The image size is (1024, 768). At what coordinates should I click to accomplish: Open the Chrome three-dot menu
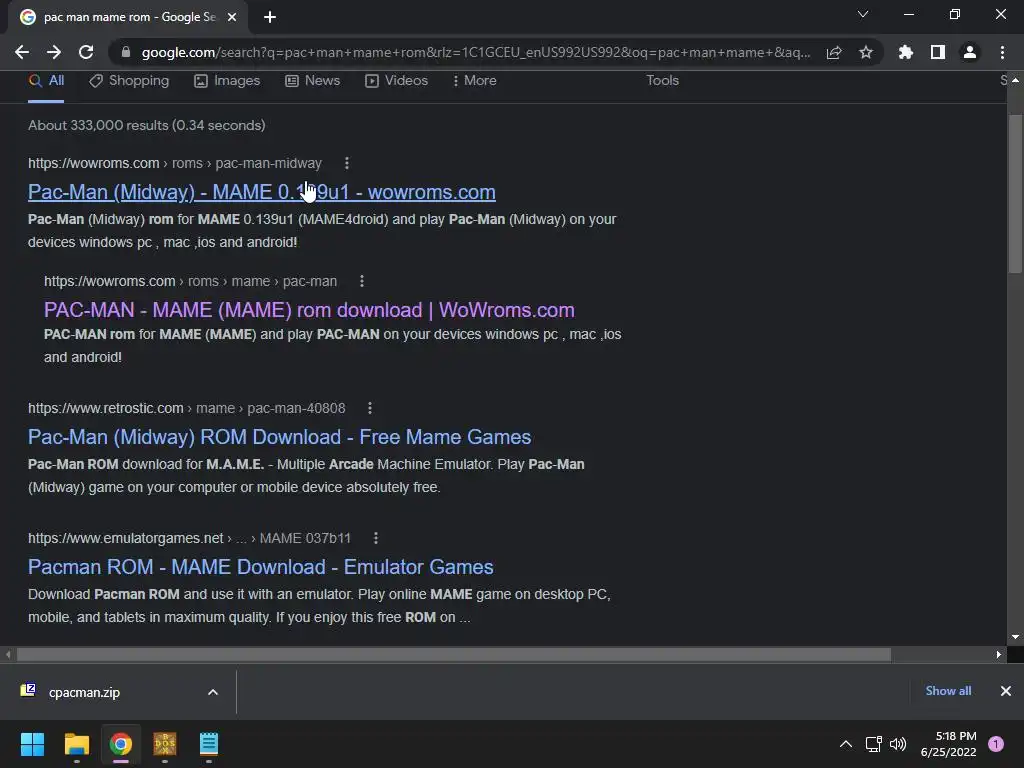pyautogui.click(x=1002, y=52)
